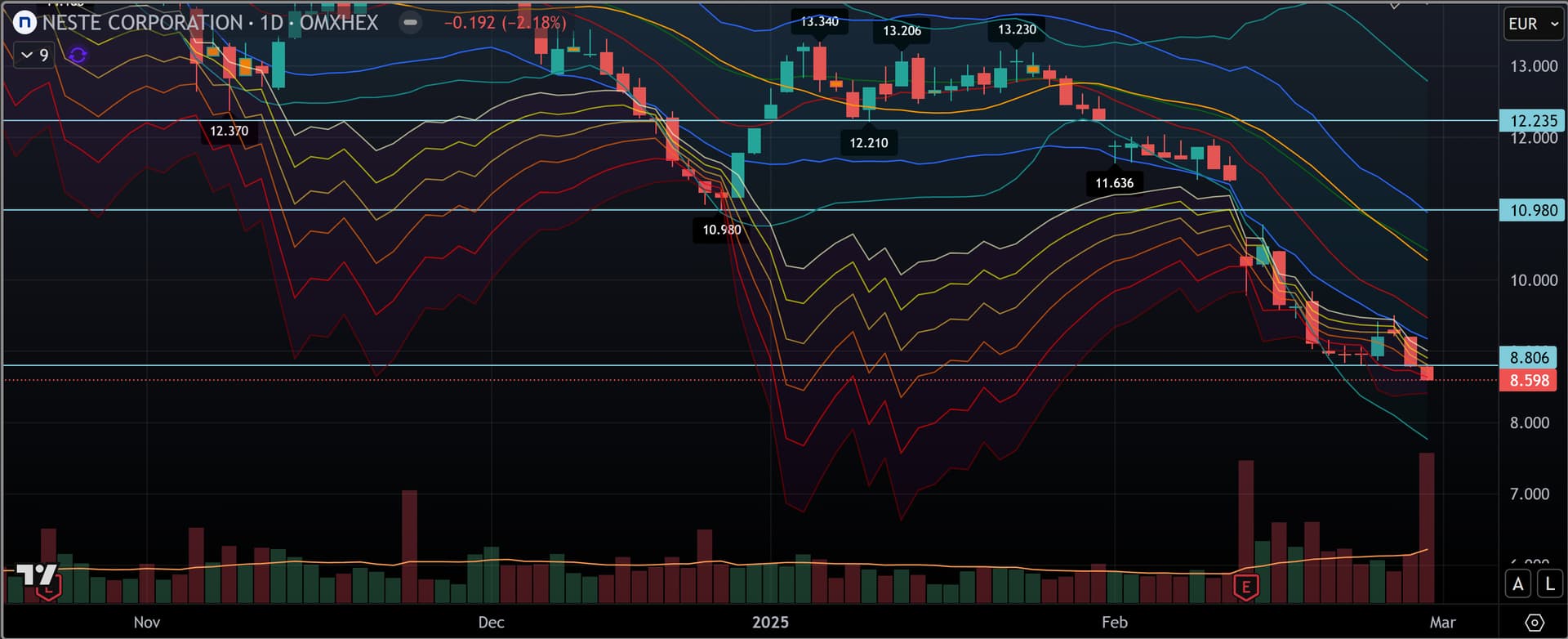Click the NESTE CORPORATION symbol title
Image resolution: width=1568 pixels, height=639 pixels.
142,23
